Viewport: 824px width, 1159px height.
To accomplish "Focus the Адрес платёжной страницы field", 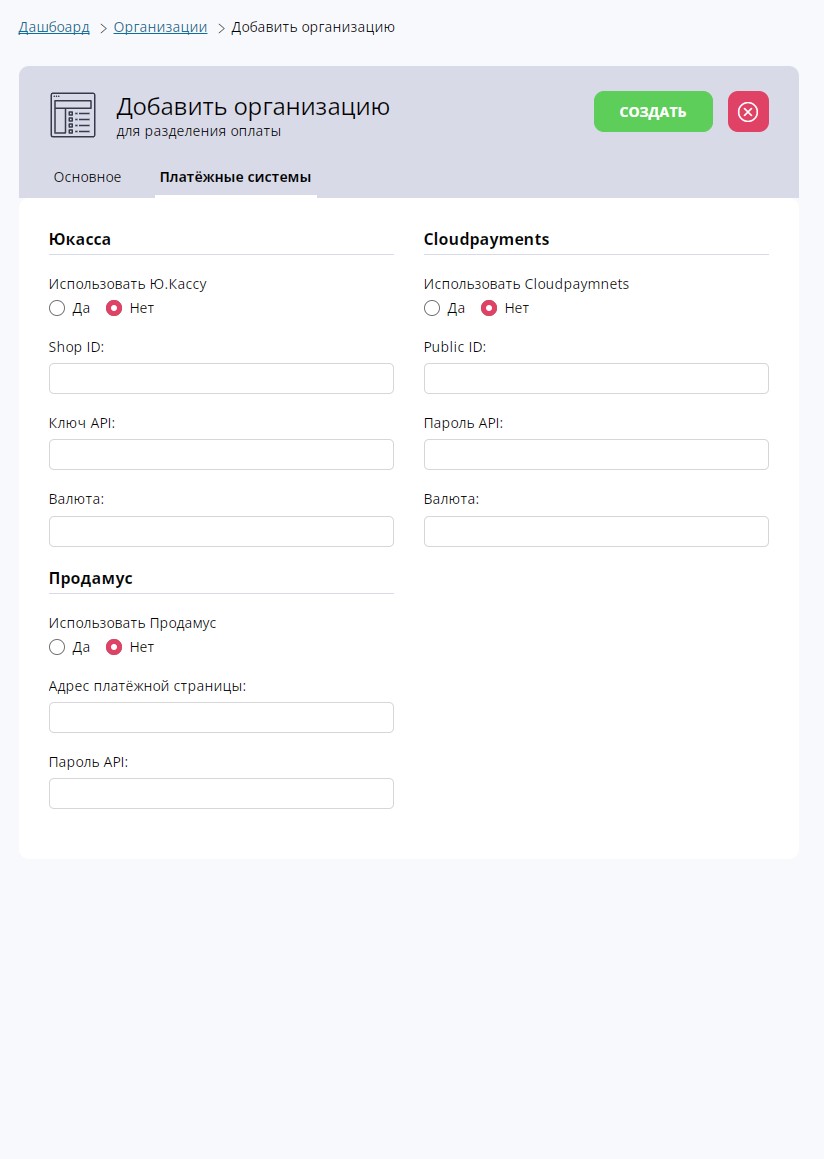I will click(x=221, y=717).
